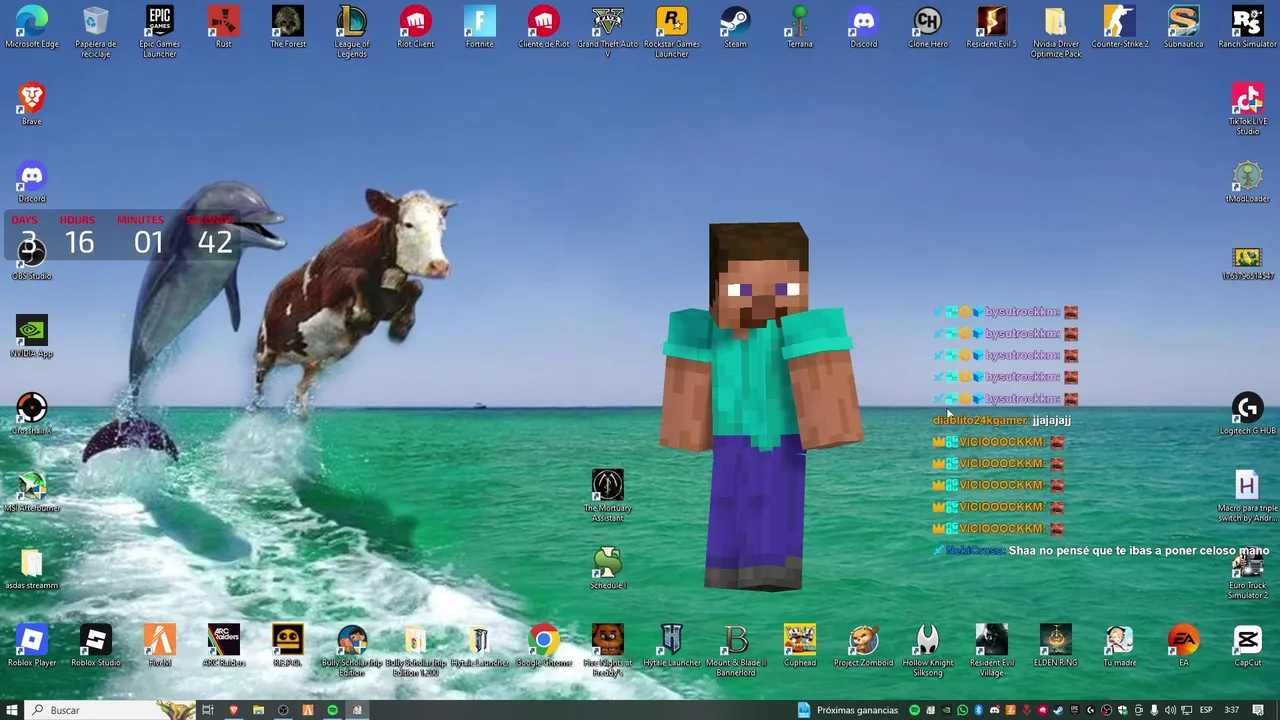Select the ARC Raiders desktop icon
The image size is (1280, 720).
click(x=224, y=646)
